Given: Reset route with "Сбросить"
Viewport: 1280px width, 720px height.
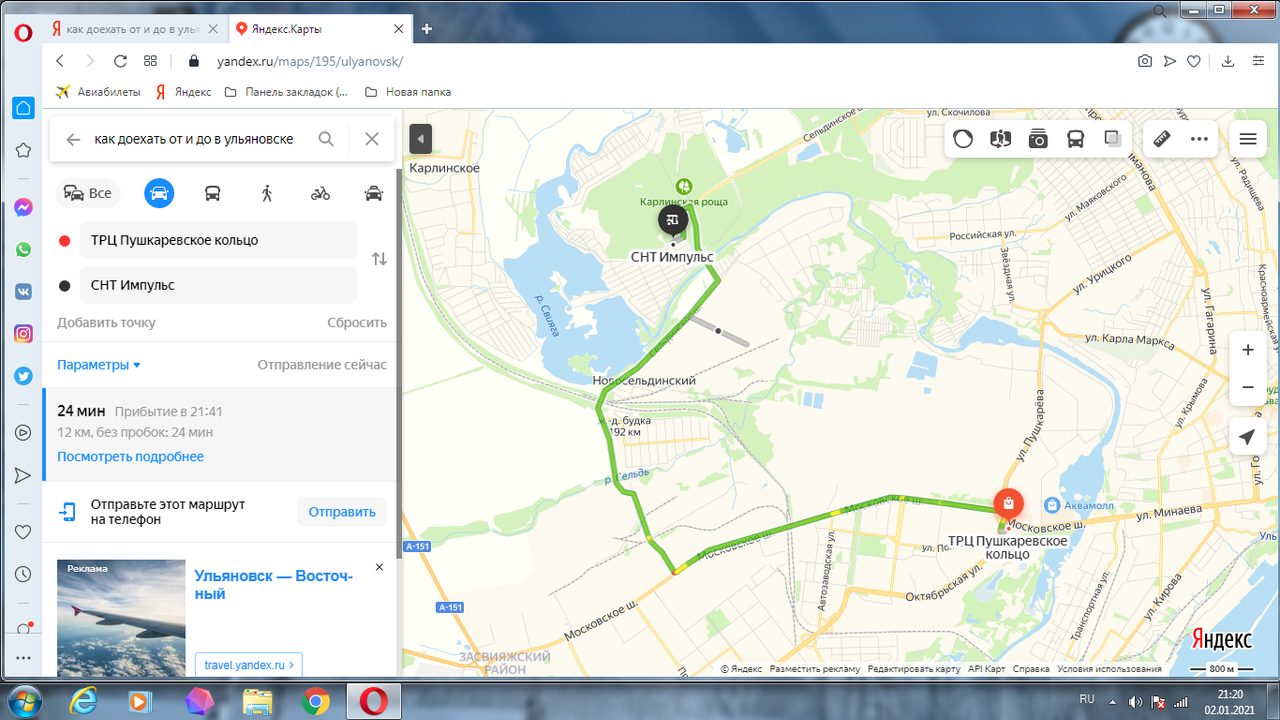Looking at the screenshot, I should (x=357, y=323).
